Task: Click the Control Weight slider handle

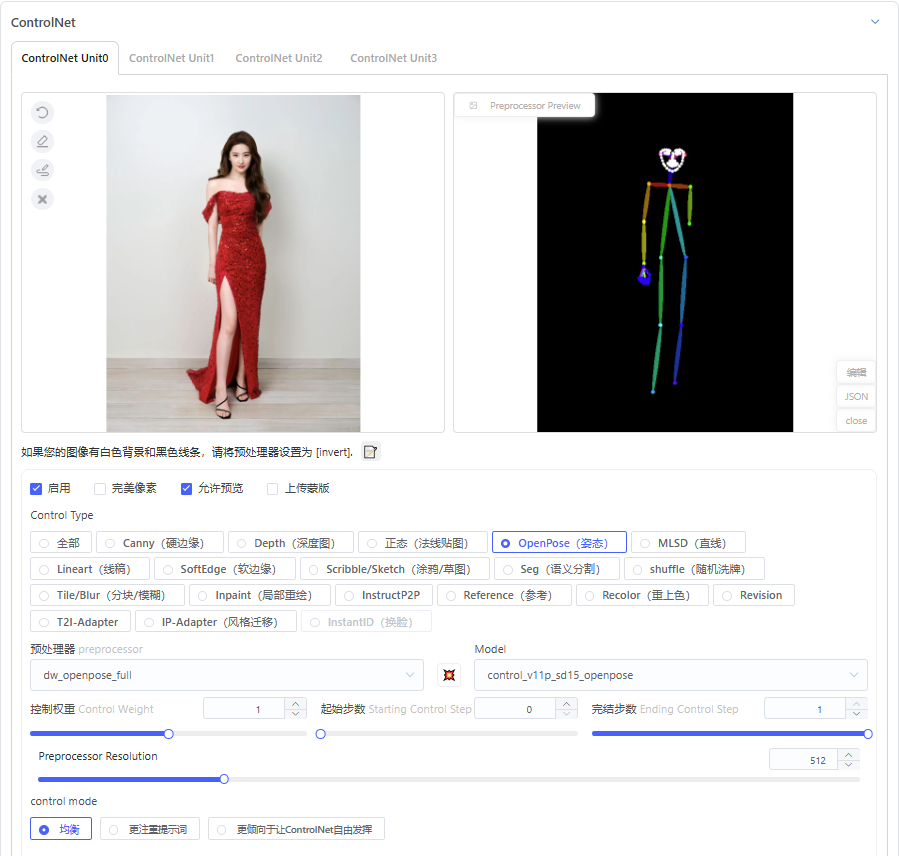Action: (x=169, y=734)
